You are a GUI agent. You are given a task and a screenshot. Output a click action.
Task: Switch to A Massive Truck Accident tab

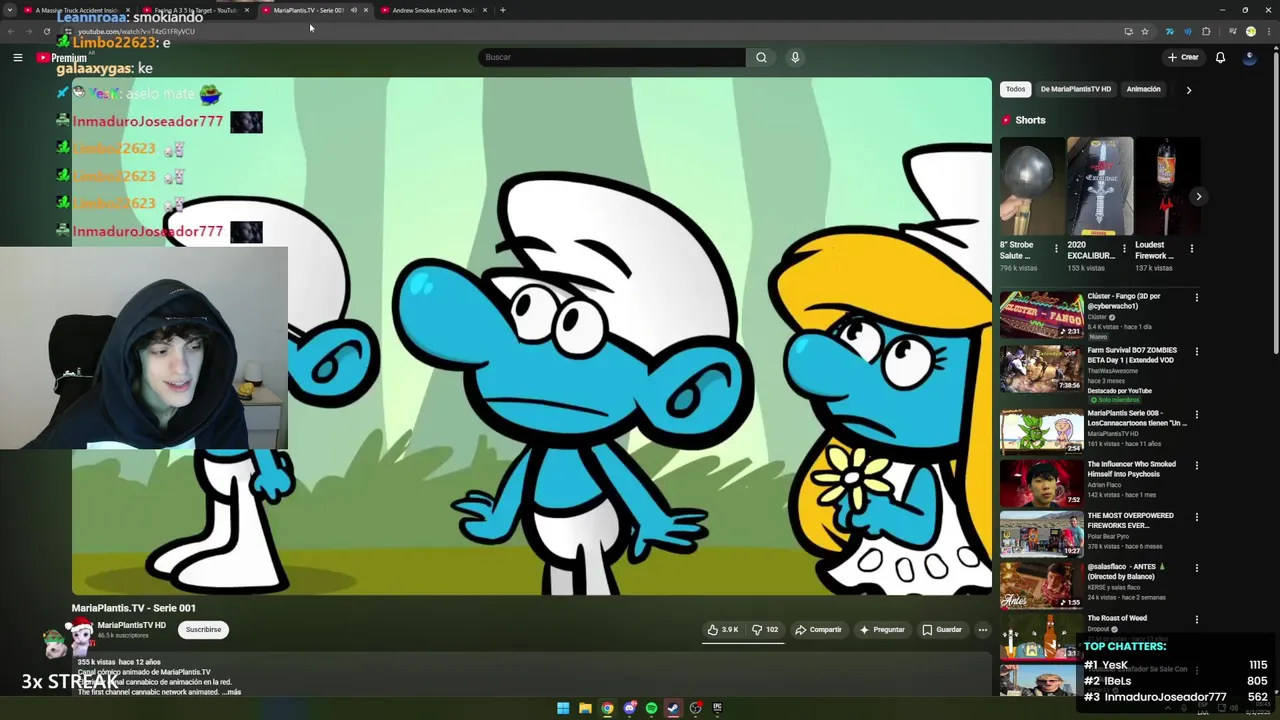pos(78,10)
